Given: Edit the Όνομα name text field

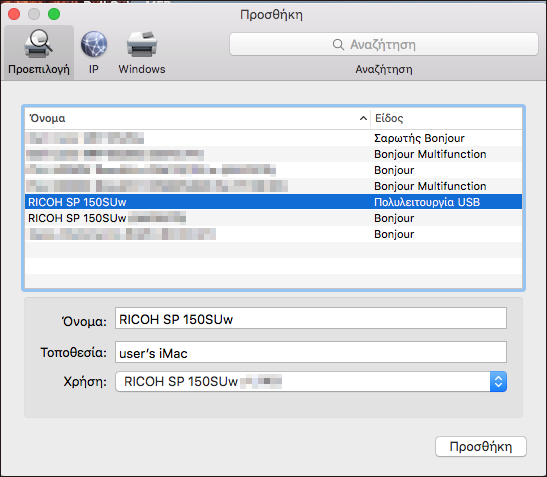Looking at the screenshot, I should coord(311,318).
